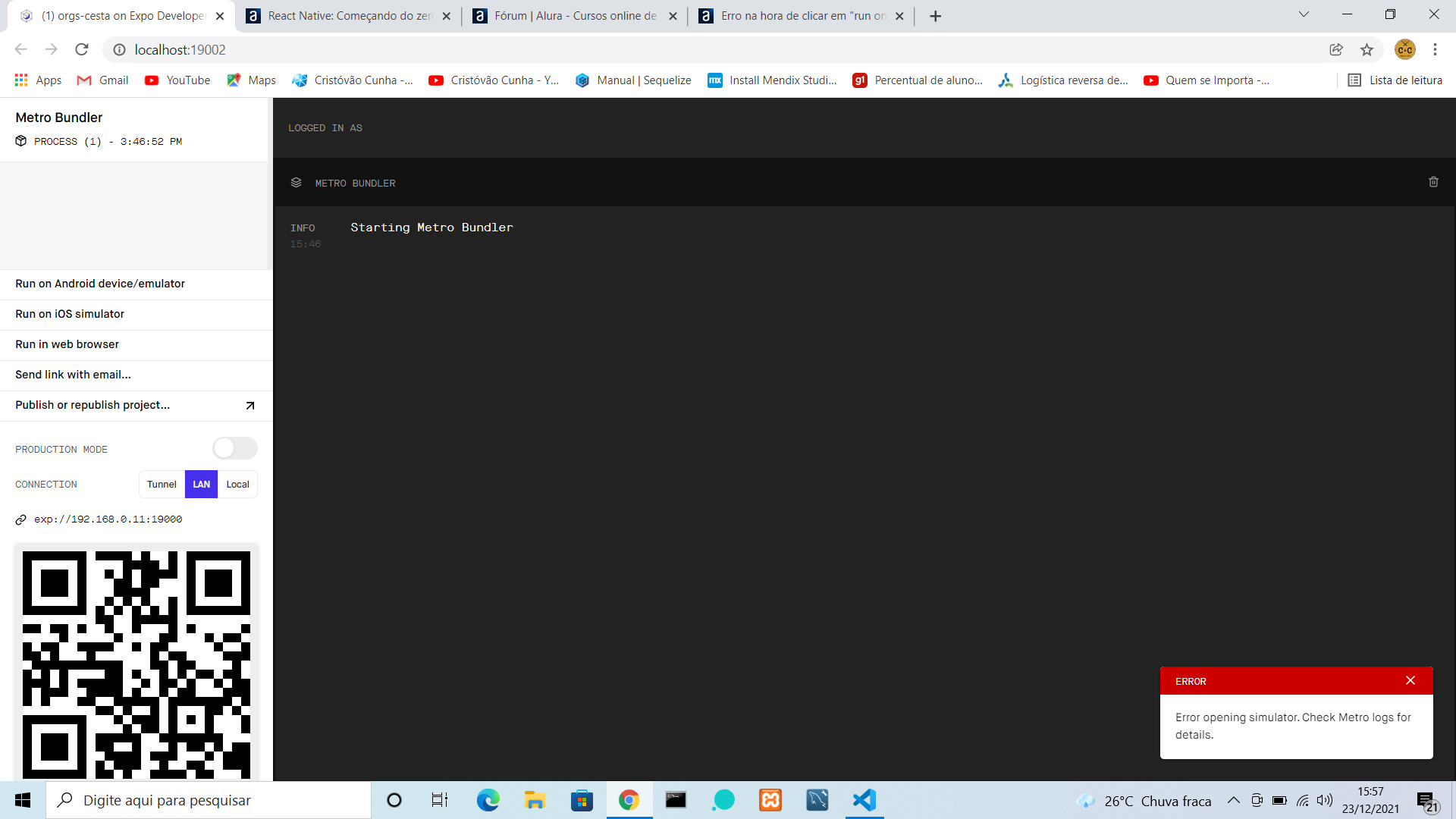Open the Chrome profile avatar
The width and height of the screenshot is (1456, 819).
[1404, 49]
